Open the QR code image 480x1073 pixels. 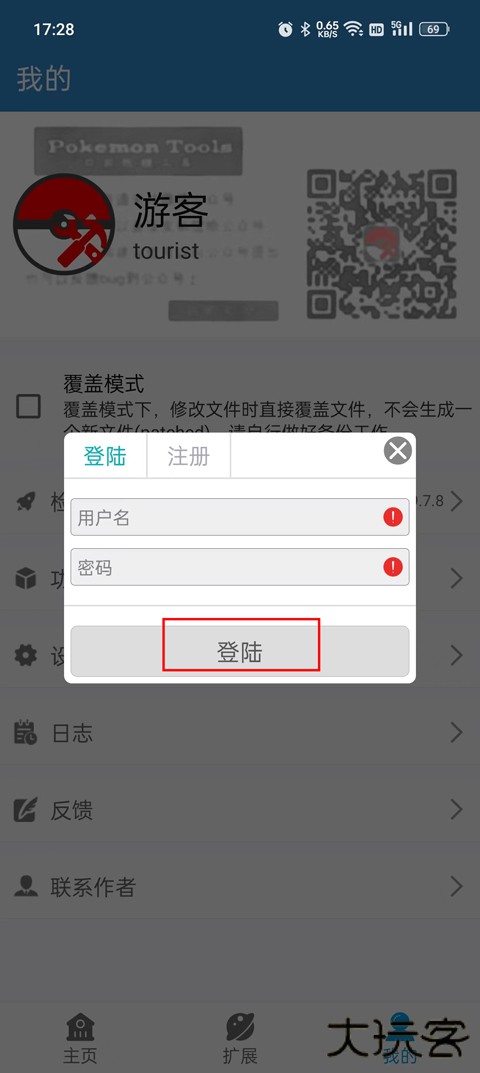click(x=381, y=242)
